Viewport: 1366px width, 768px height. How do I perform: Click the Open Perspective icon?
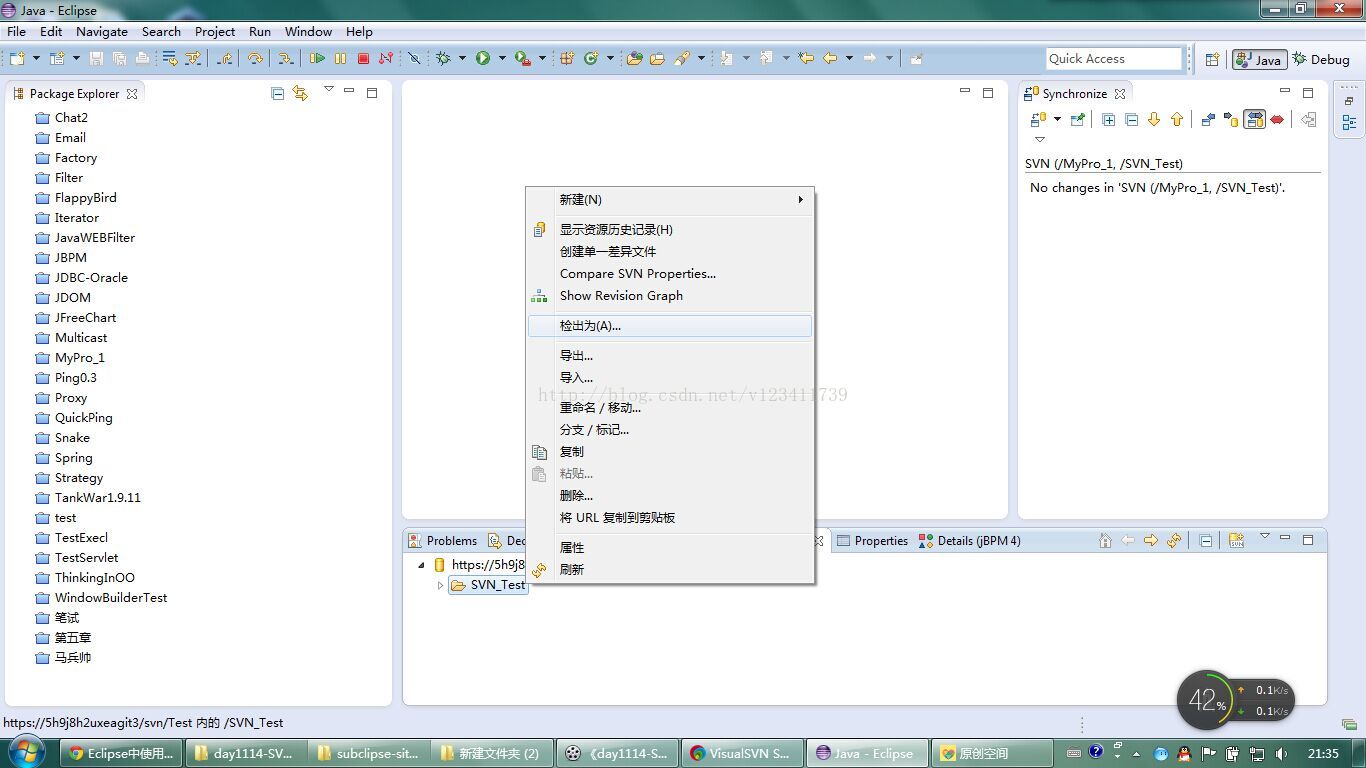coord(1212,59)
